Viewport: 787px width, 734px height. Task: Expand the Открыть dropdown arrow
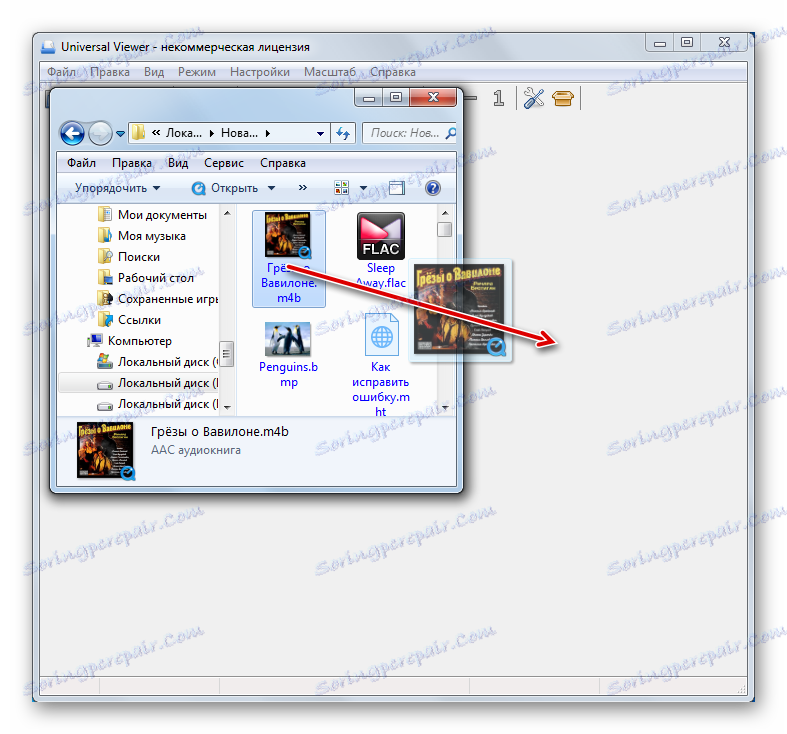[x=272, y=188]
